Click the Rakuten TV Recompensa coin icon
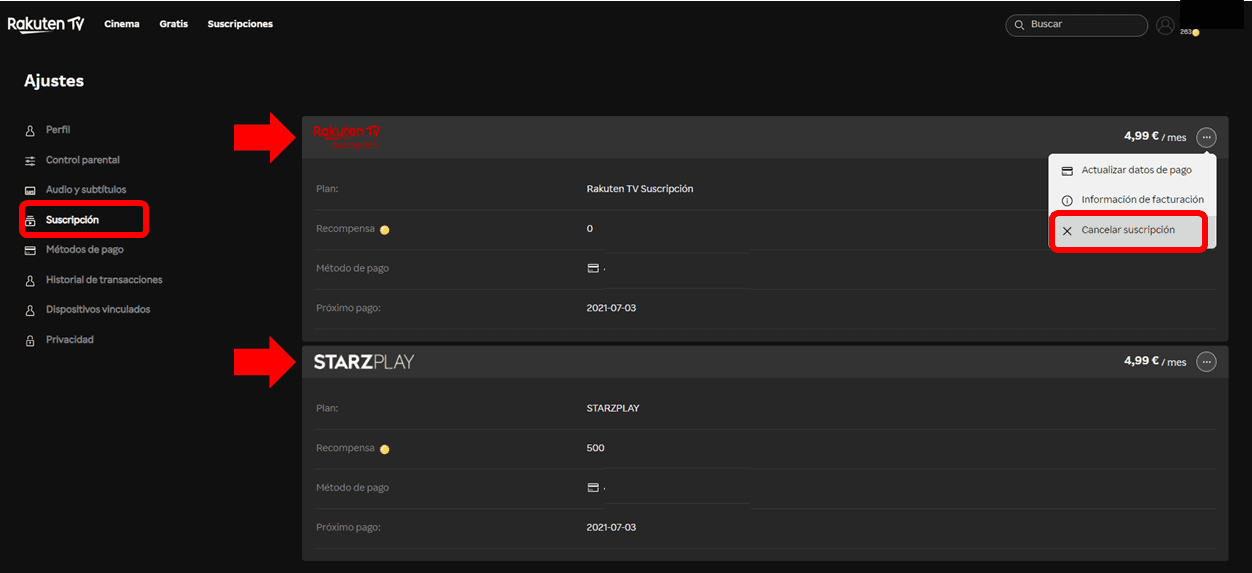 point(384,230)
